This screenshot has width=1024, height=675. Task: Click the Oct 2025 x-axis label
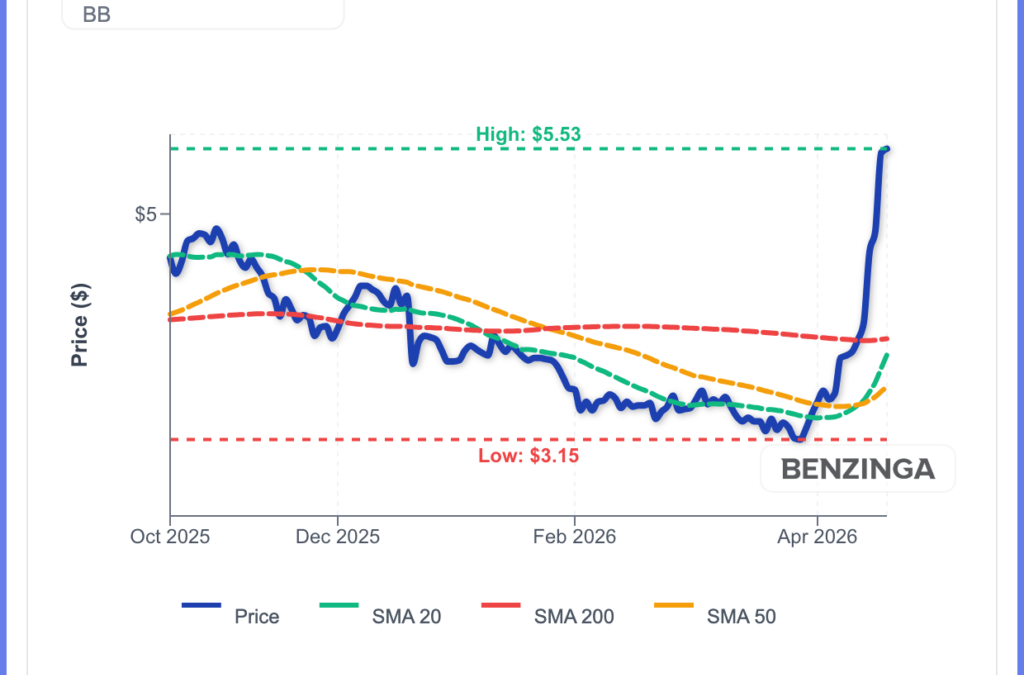click(170, 537)
